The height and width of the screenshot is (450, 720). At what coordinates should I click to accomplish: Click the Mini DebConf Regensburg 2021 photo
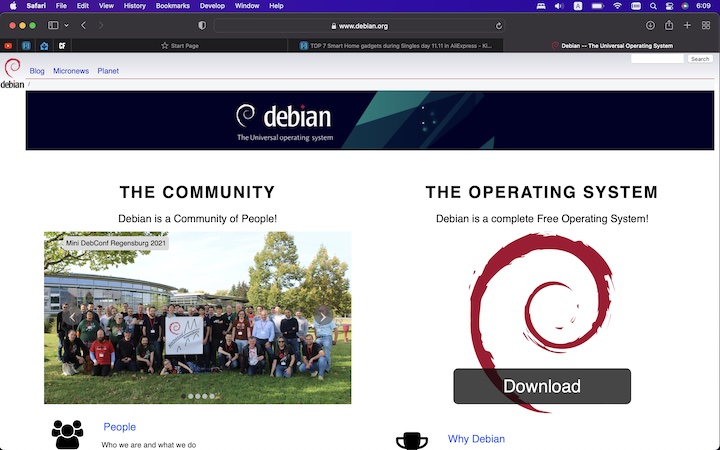[x=197, y=317]
